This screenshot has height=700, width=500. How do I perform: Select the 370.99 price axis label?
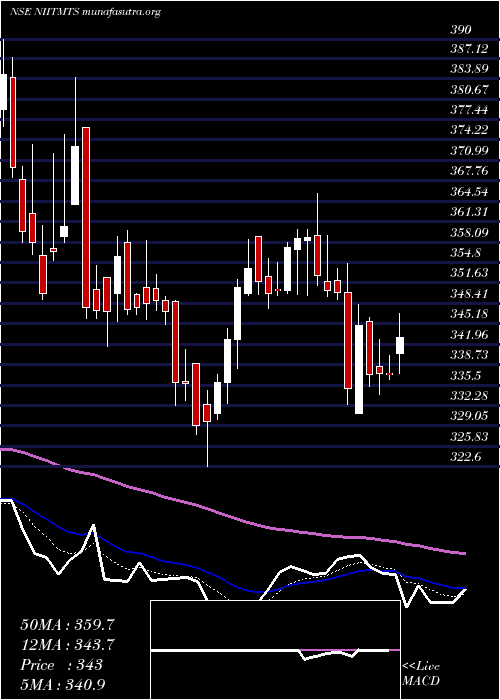click(469, 150)
